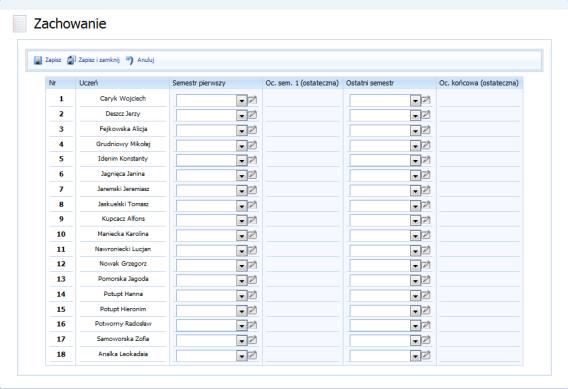Open last-semester dropdown for Pomorska Jagoda
This screenshot has width=568, height=389.
click(x=415, y=281)
